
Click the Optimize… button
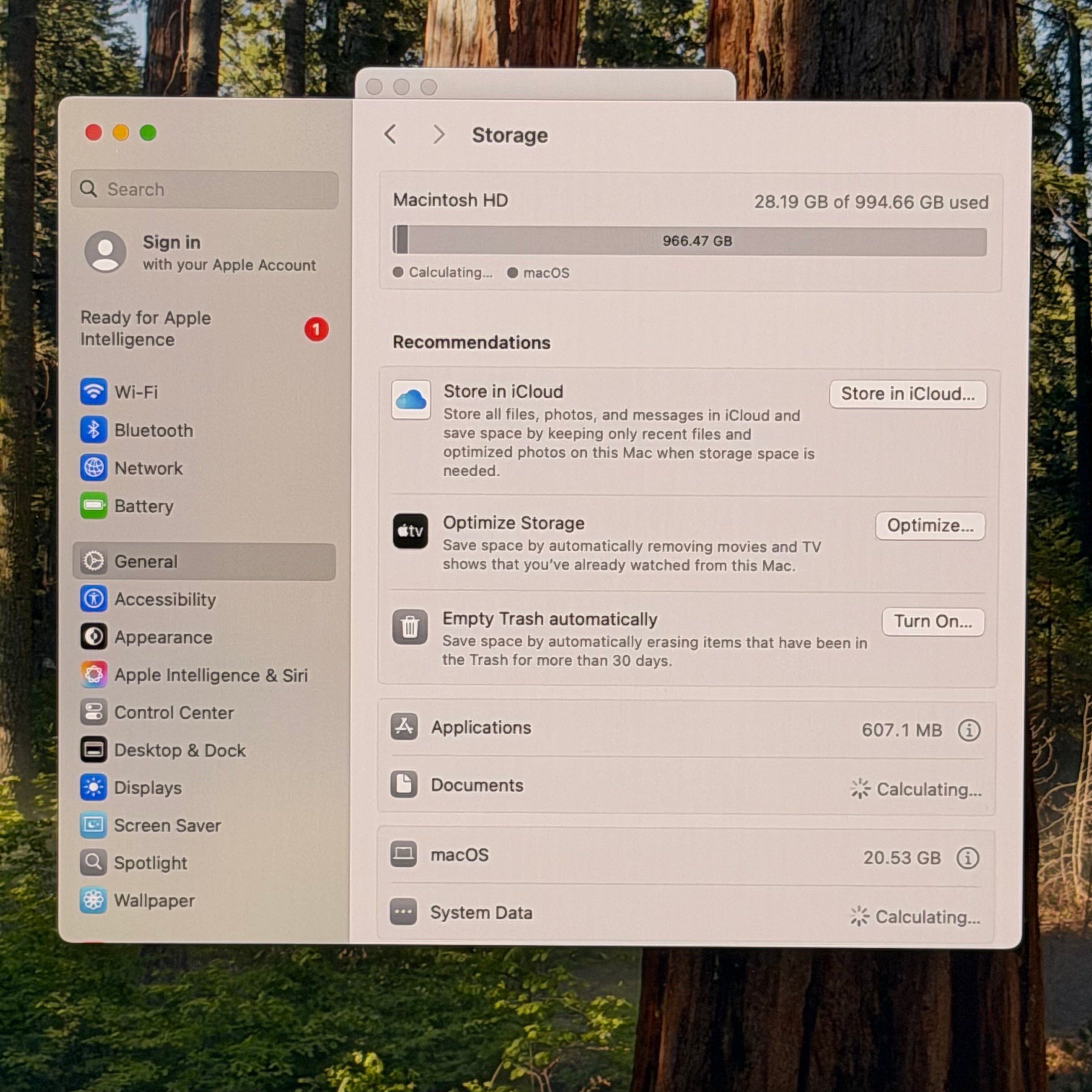930,526
